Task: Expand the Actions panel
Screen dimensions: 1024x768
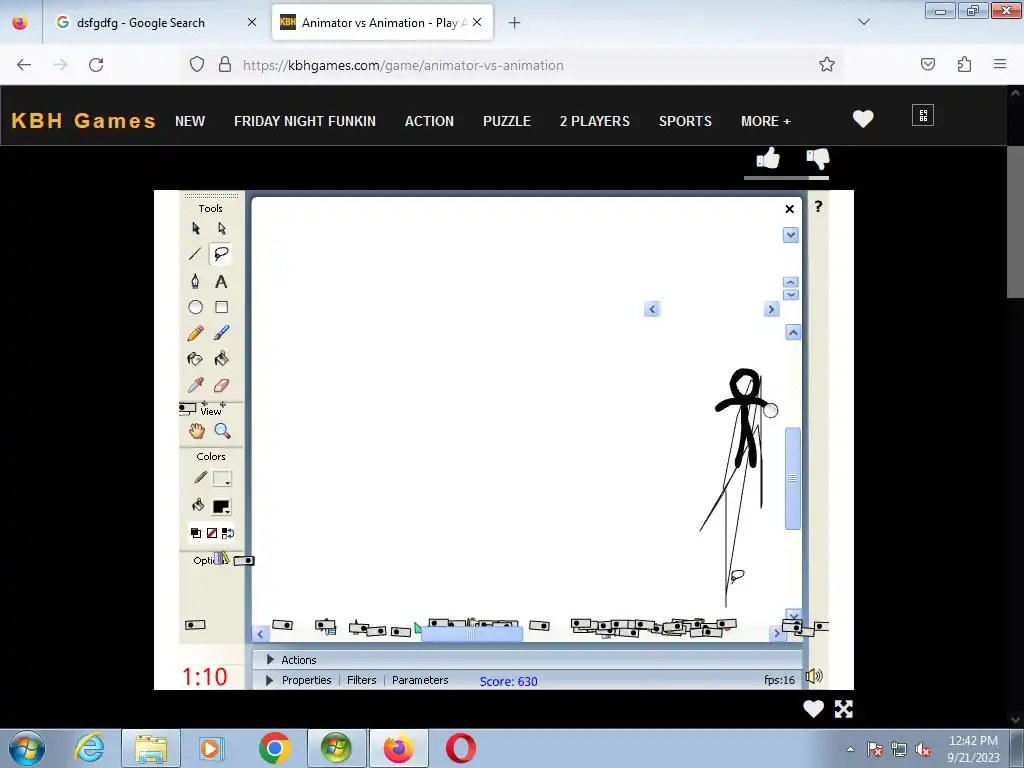Action: pyautogui.click(x=270, y=660)
